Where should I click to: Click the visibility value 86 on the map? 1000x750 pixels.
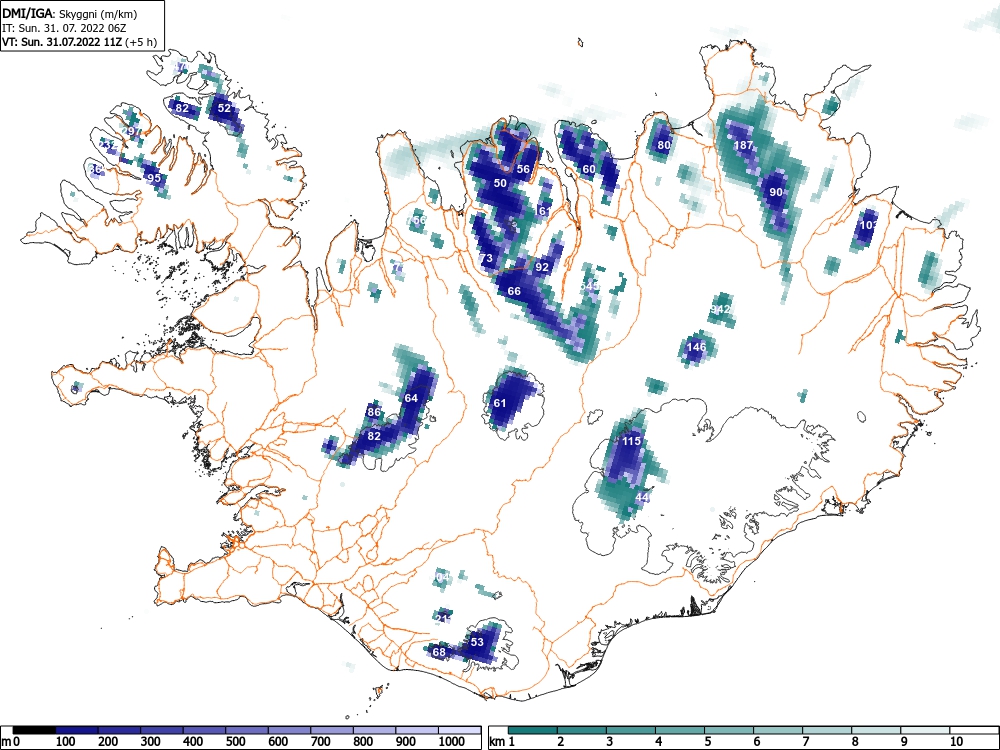click(374, 412)
